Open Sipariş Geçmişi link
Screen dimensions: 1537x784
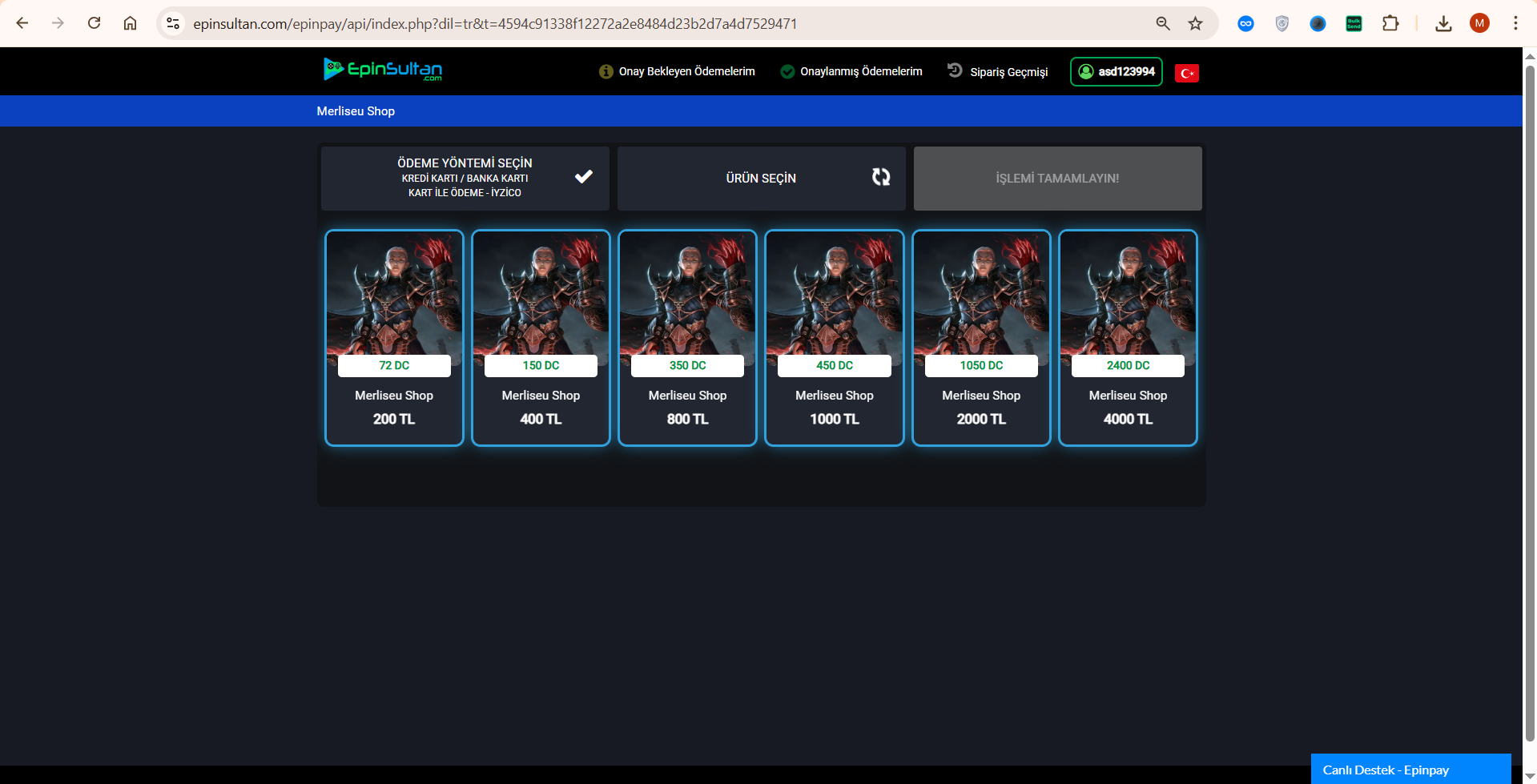pos(1008,72)
